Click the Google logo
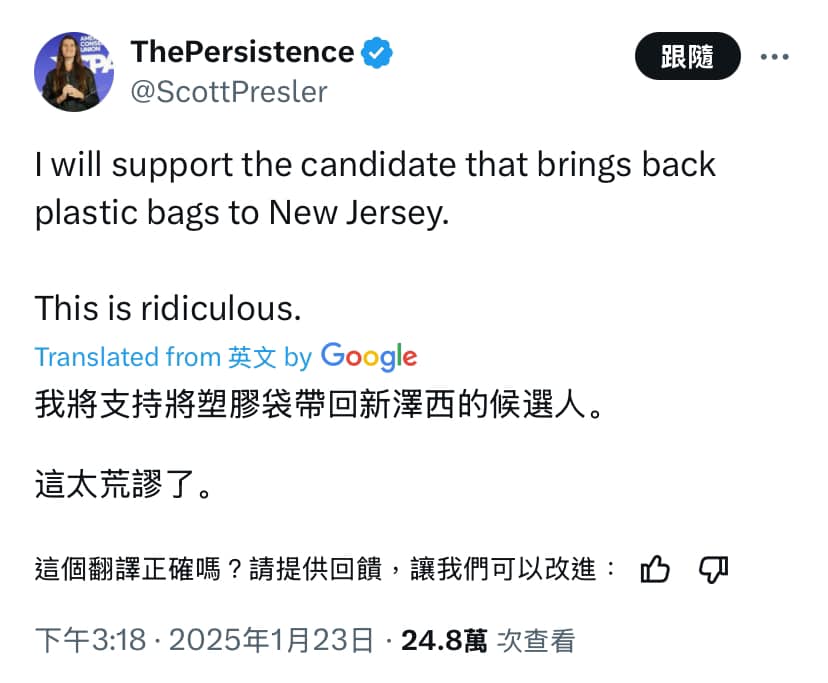This screenshot has width=828, height=683. click(369, 356)
